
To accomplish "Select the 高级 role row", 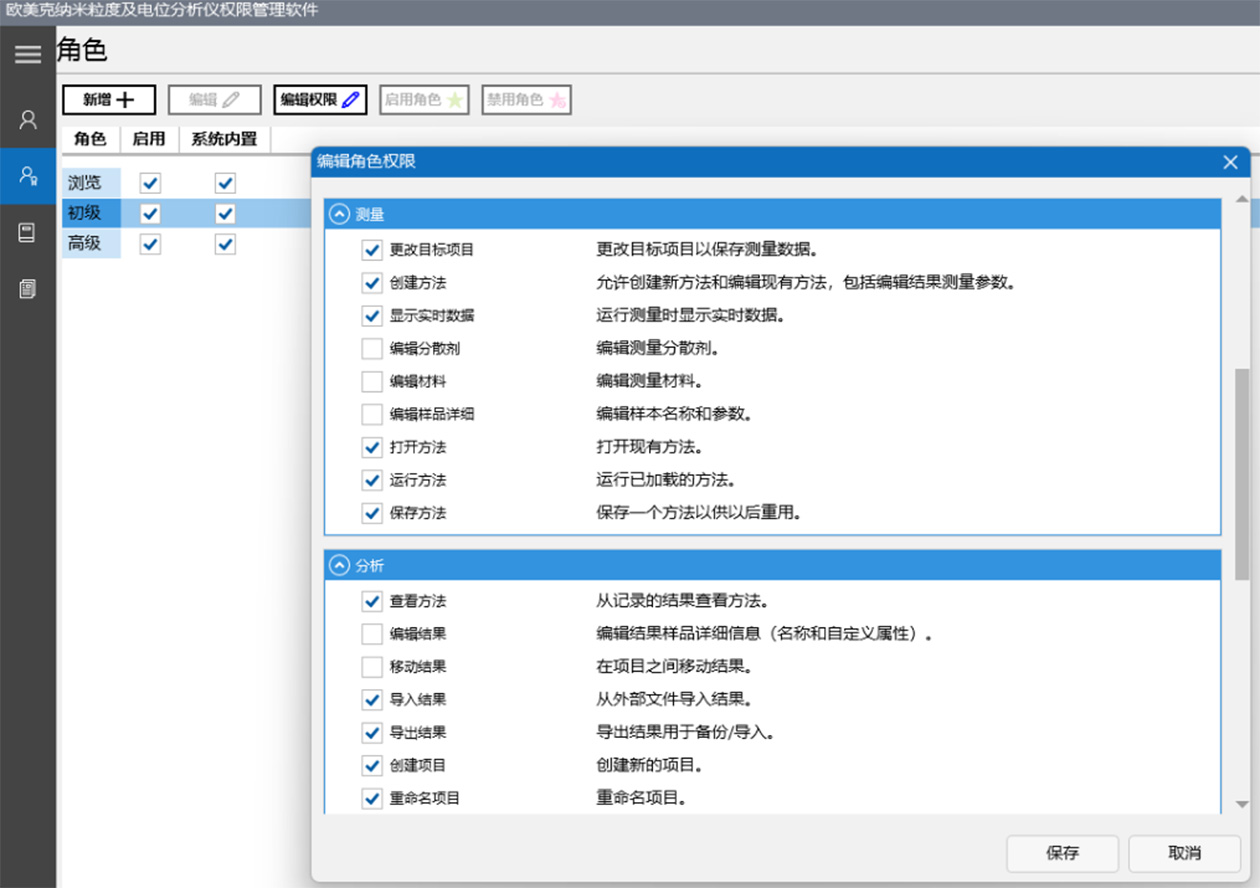I will click(x=91, y=243).
